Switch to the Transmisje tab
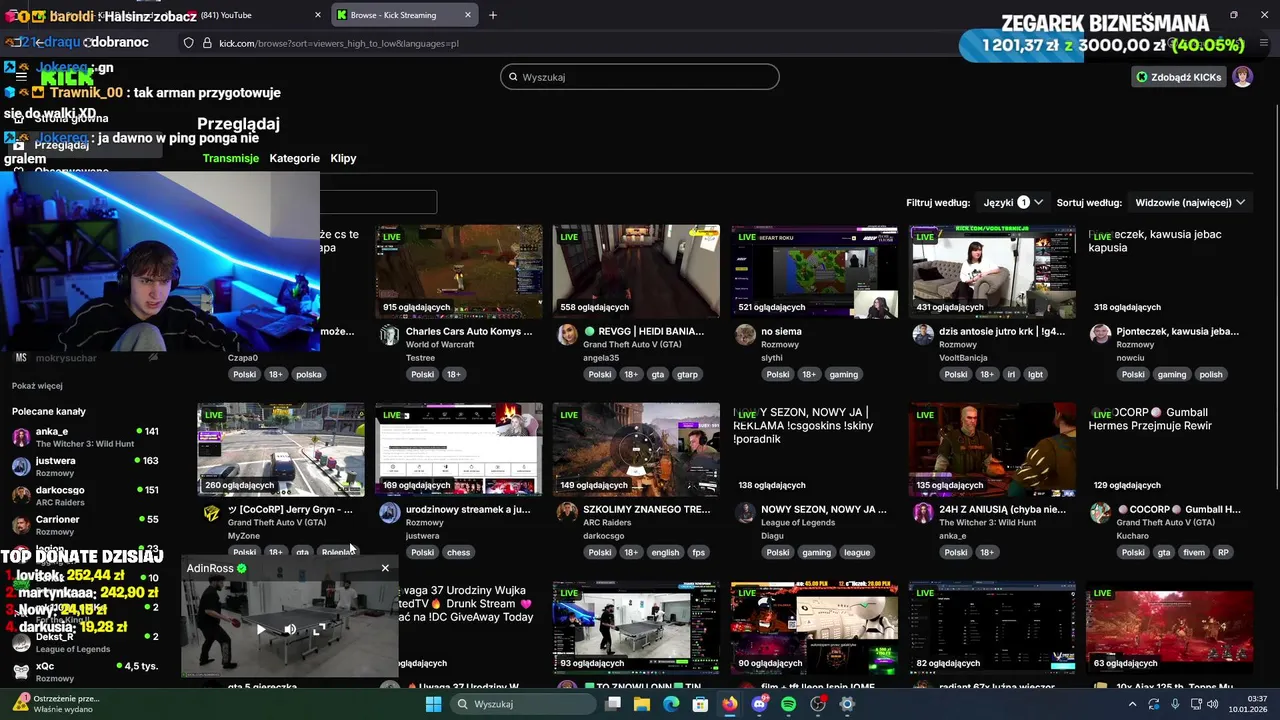 (231, 158)
